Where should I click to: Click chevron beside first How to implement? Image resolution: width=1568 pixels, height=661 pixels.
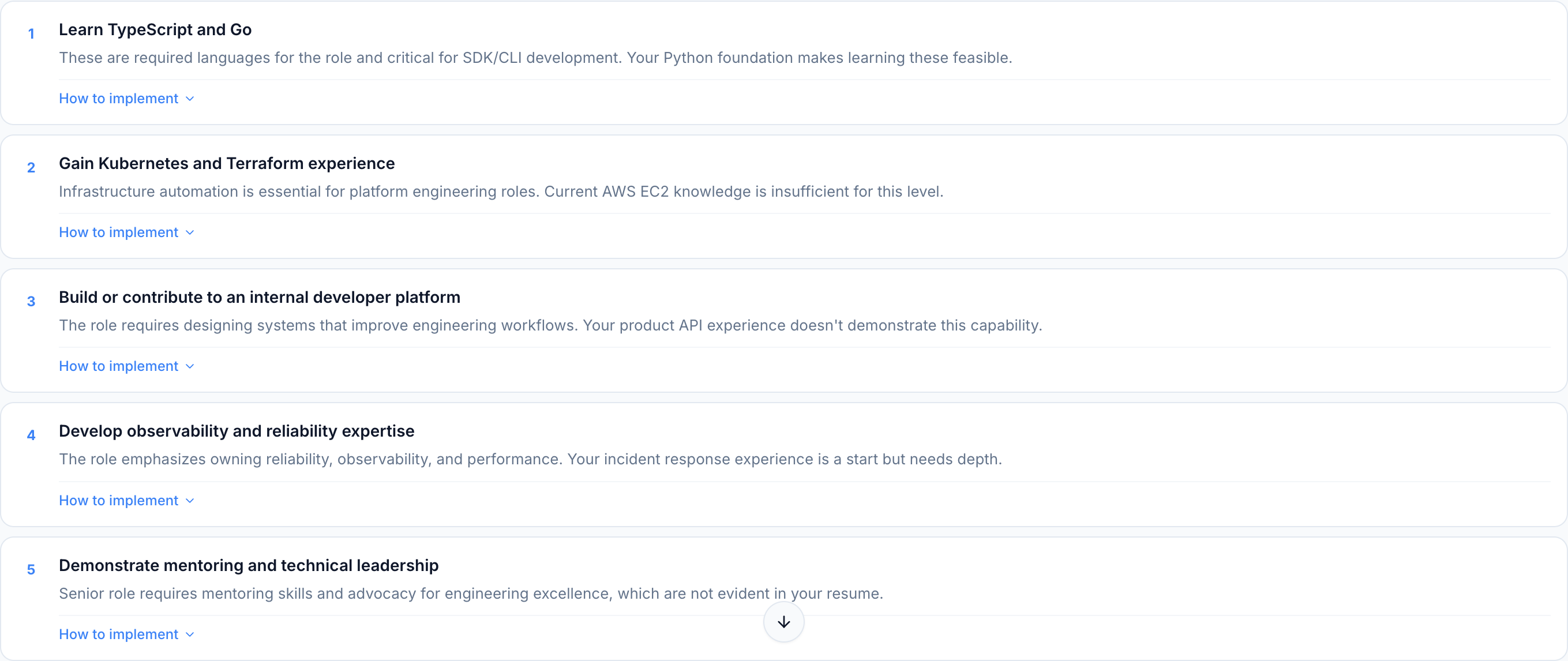coord(190,99)
